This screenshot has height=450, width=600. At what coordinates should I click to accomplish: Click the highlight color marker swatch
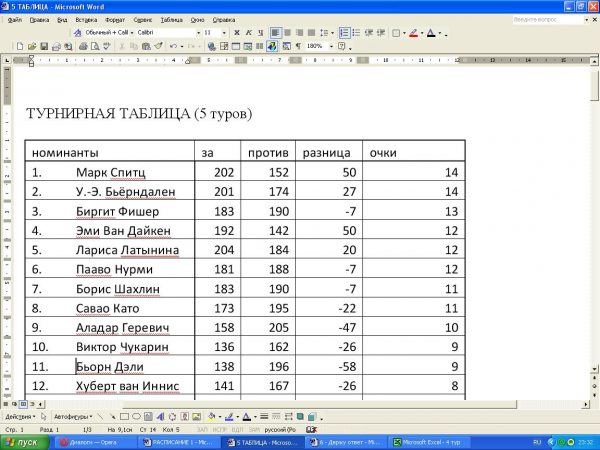coord(414,33)
